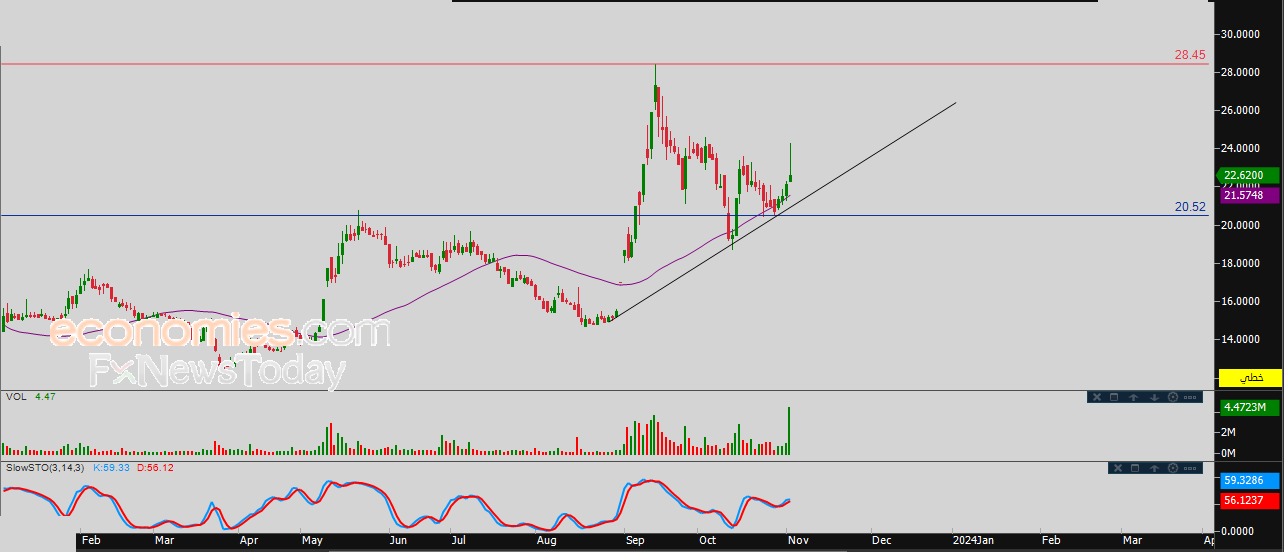This screenshot has height=552, width=1284.
Task: Click the 28.45 resistance level label
Action: click(1190, 56)
